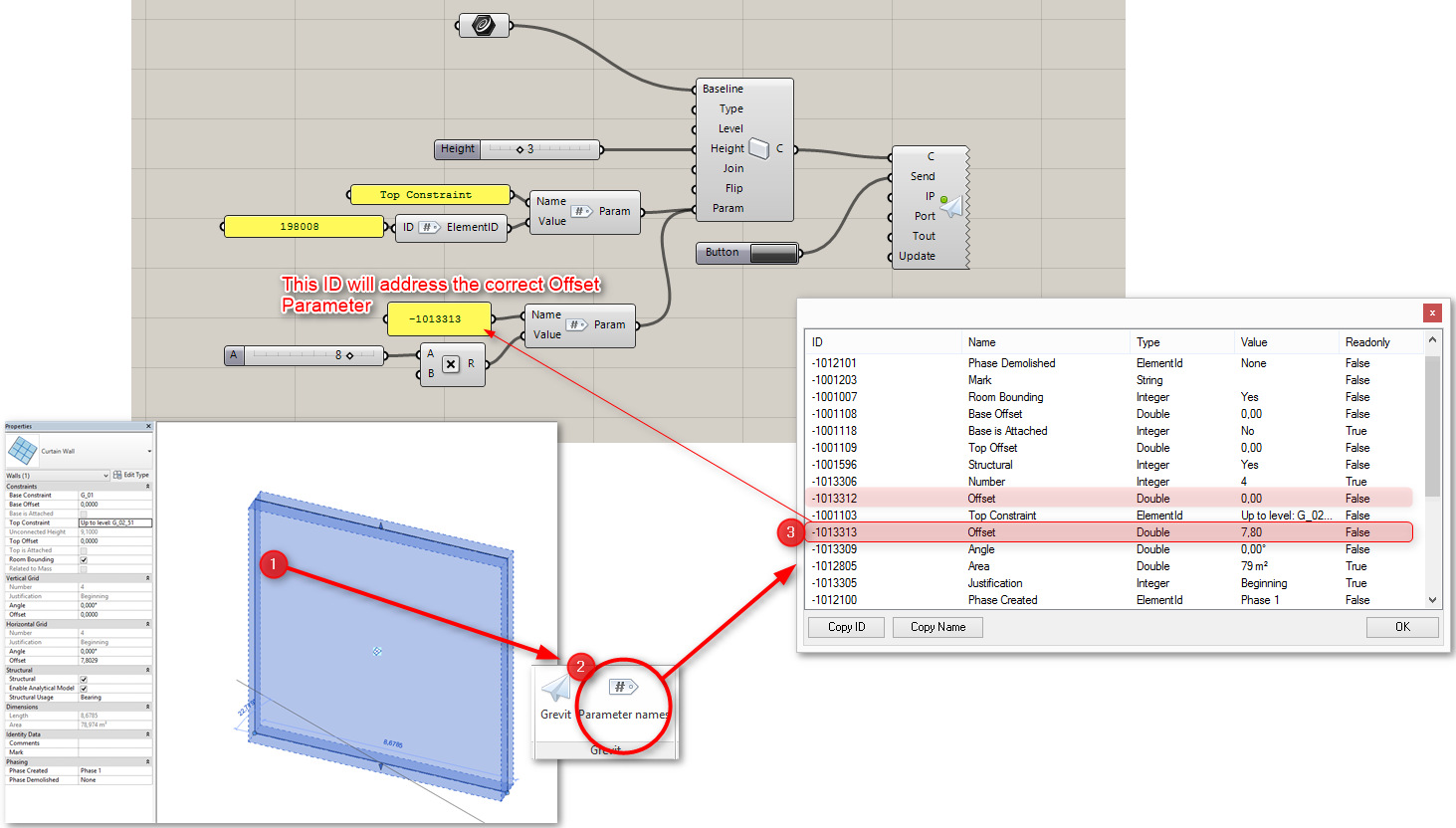
Task: Click the Curtain Wall type thumbnail
Action: click(x=22, y=451)
